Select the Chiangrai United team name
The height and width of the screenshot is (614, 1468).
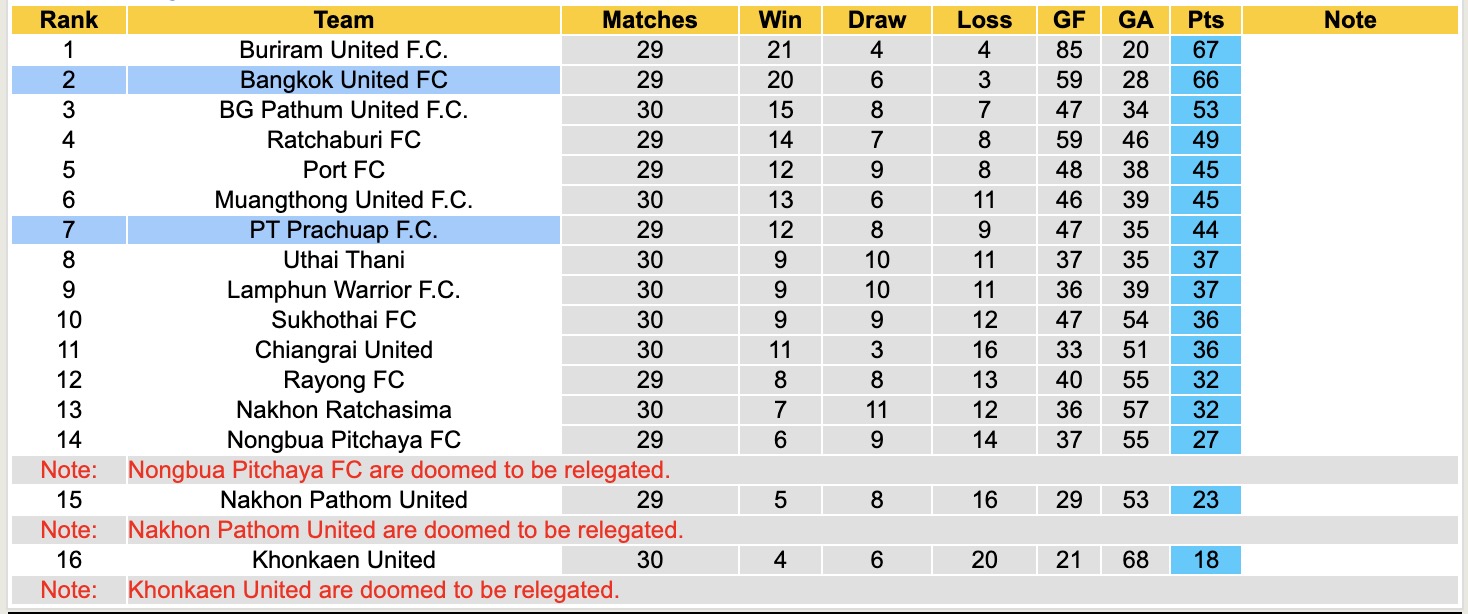343,350
